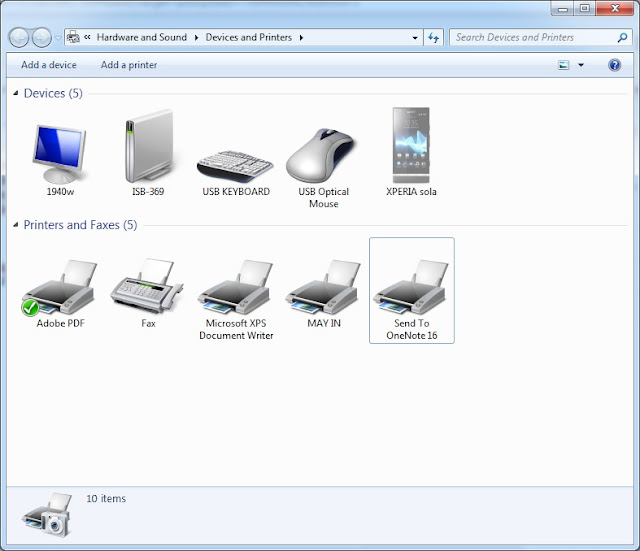The image size is (640, 551).
Task: Expand the double chevron in breadcrumb
Action: pyautogui.click(x=87, y=37)
